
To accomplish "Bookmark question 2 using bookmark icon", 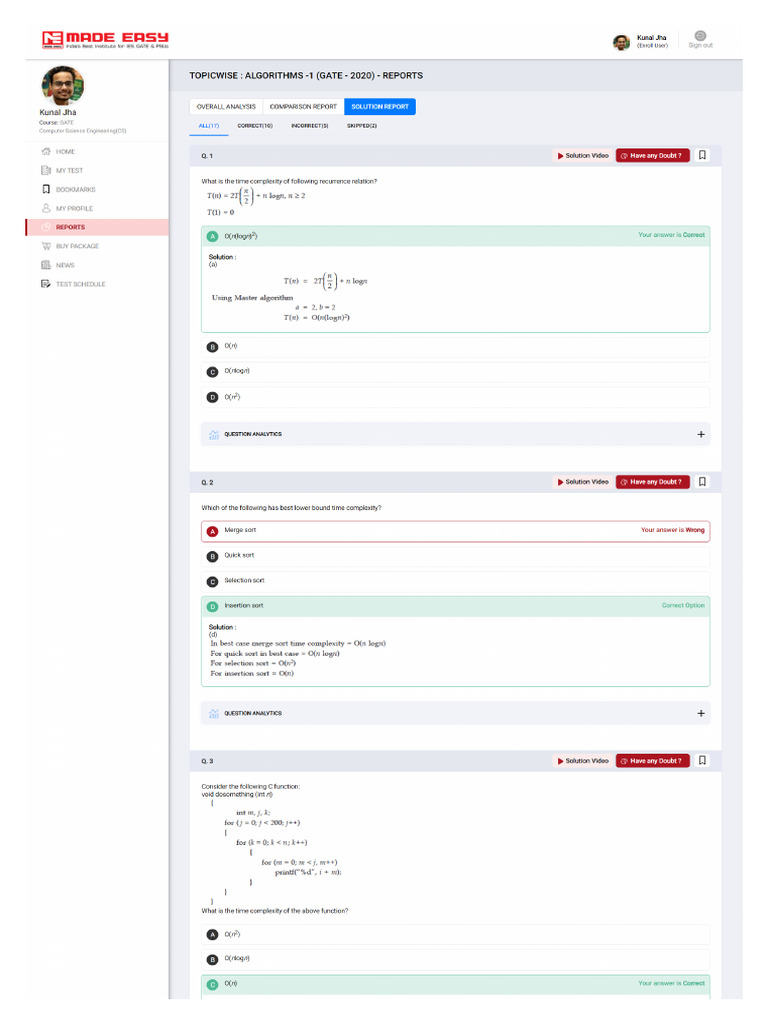I will click(x=703, y=481).
